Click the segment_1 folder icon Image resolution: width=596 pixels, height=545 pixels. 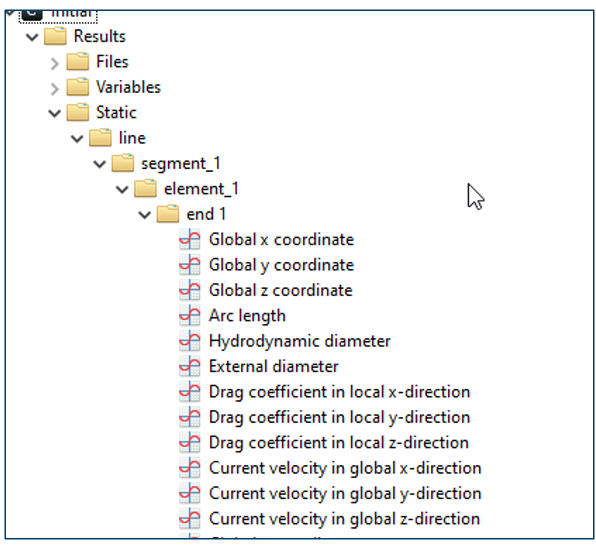[123, 163]
